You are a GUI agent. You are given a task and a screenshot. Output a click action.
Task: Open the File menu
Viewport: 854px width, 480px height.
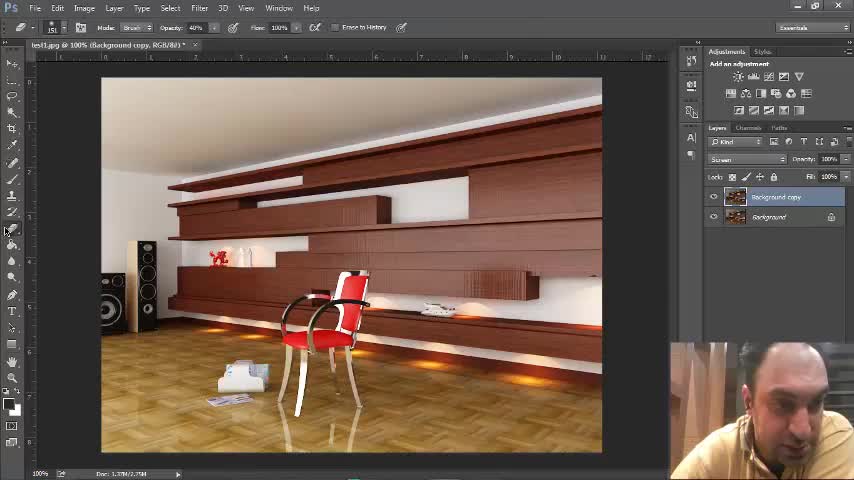coord(35,8)
